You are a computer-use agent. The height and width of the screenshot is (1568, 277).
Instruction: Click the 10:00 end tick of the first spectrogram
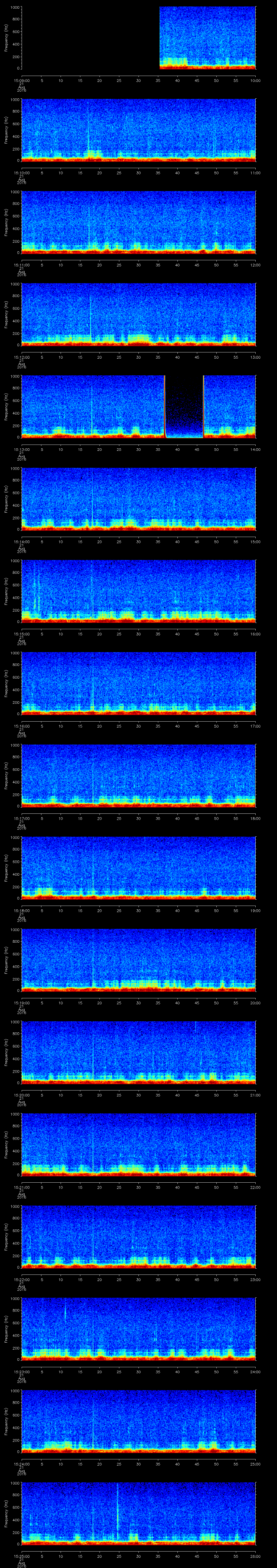tap(256, 80)
